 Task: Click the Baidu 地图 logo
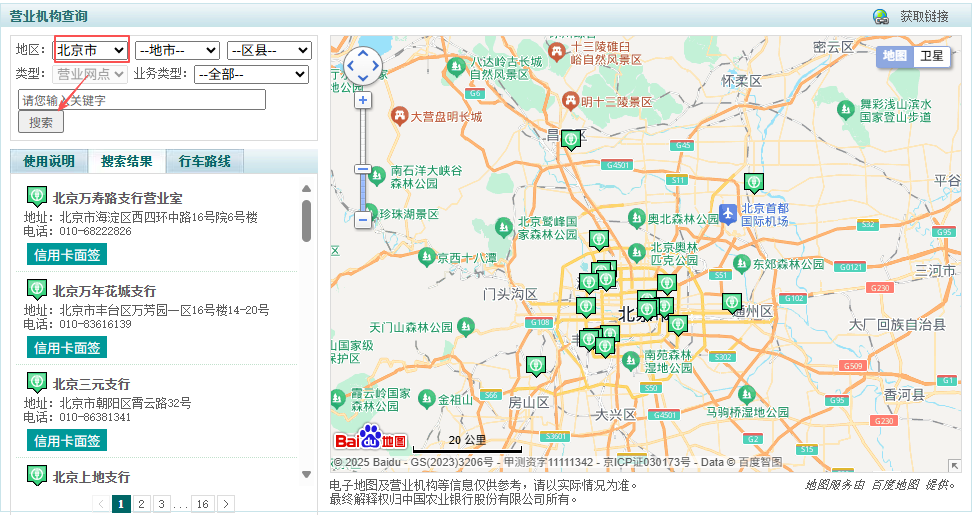tap(370, 438)
